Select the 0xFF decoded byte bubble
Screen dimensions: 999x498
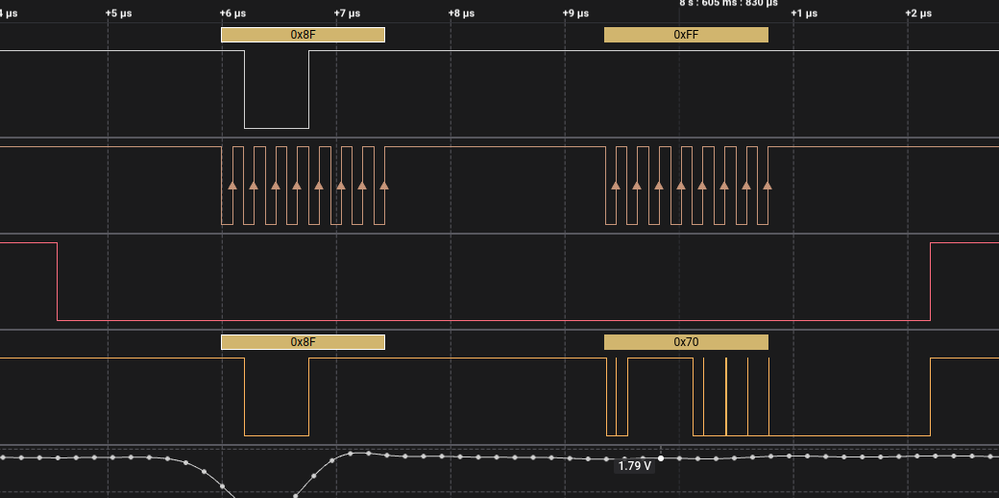pos(686,35)
